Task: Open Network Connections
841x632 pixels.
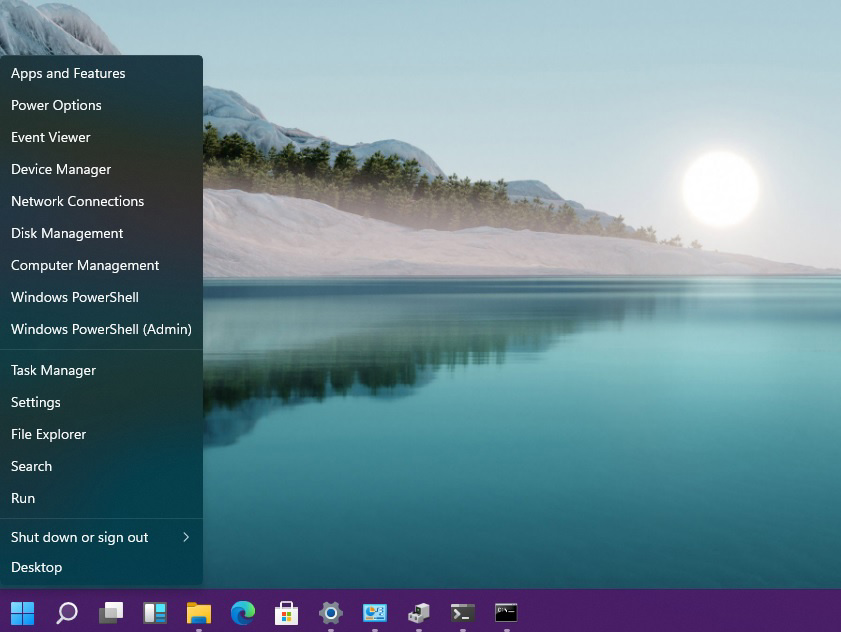Action: [77, 201]
